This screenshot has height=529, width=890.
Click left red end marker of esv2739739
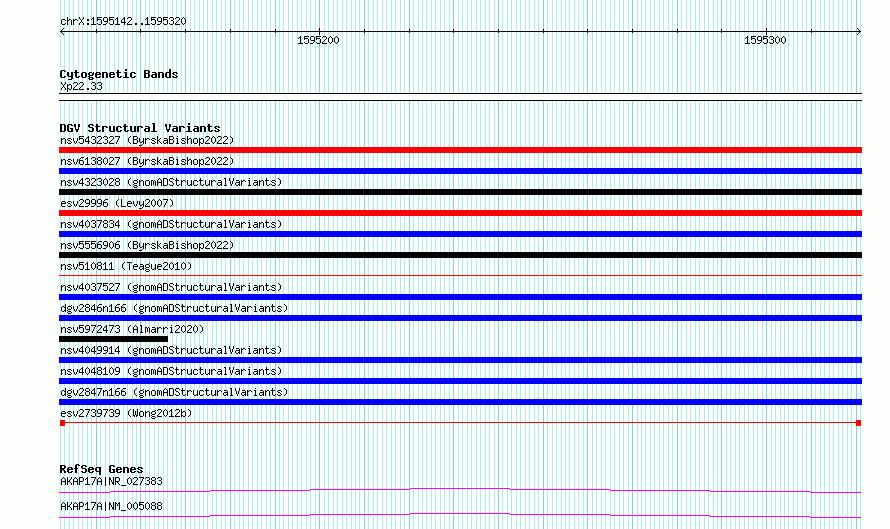pyautogui.click(x=62, y=423)
